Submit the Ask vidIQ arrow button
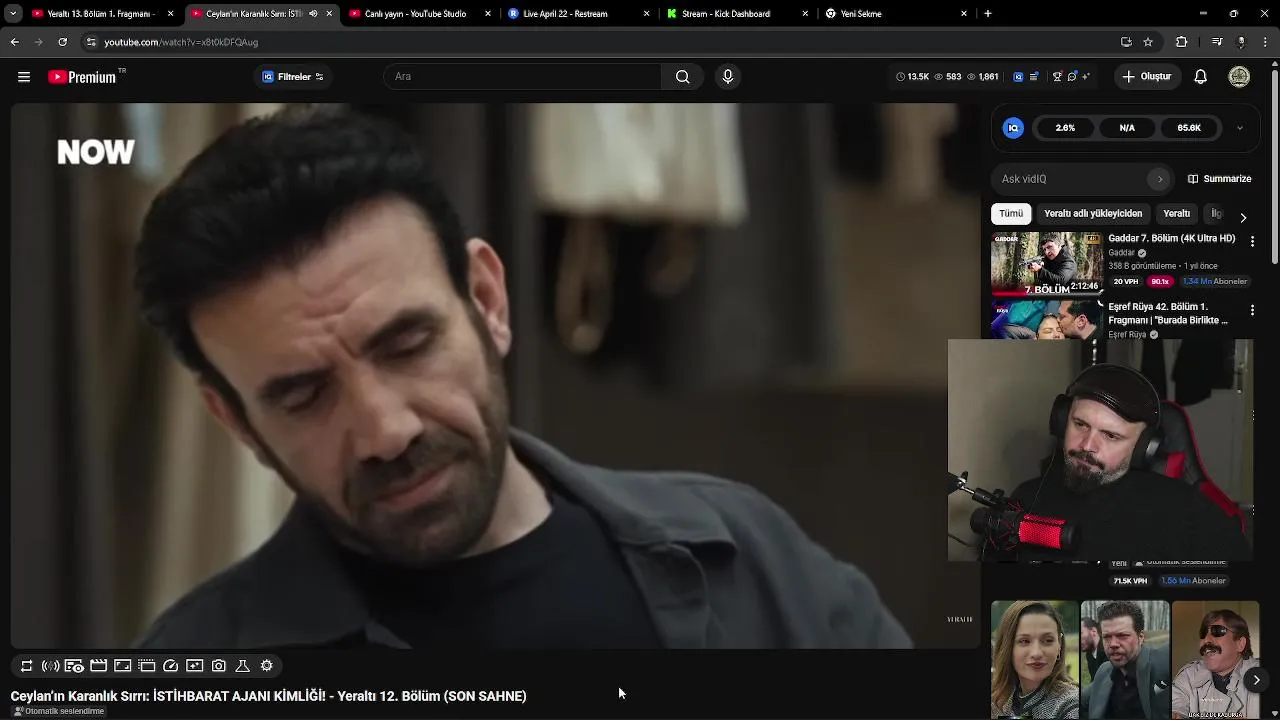Screen dimensions: 1280x720 tap(1160, 179)
